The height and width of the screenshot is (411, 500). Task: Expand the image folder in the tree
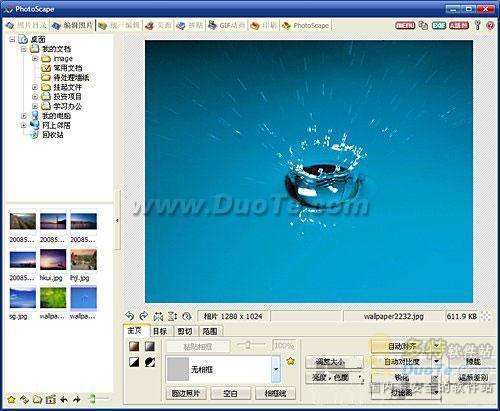click(x=35, y=59)
